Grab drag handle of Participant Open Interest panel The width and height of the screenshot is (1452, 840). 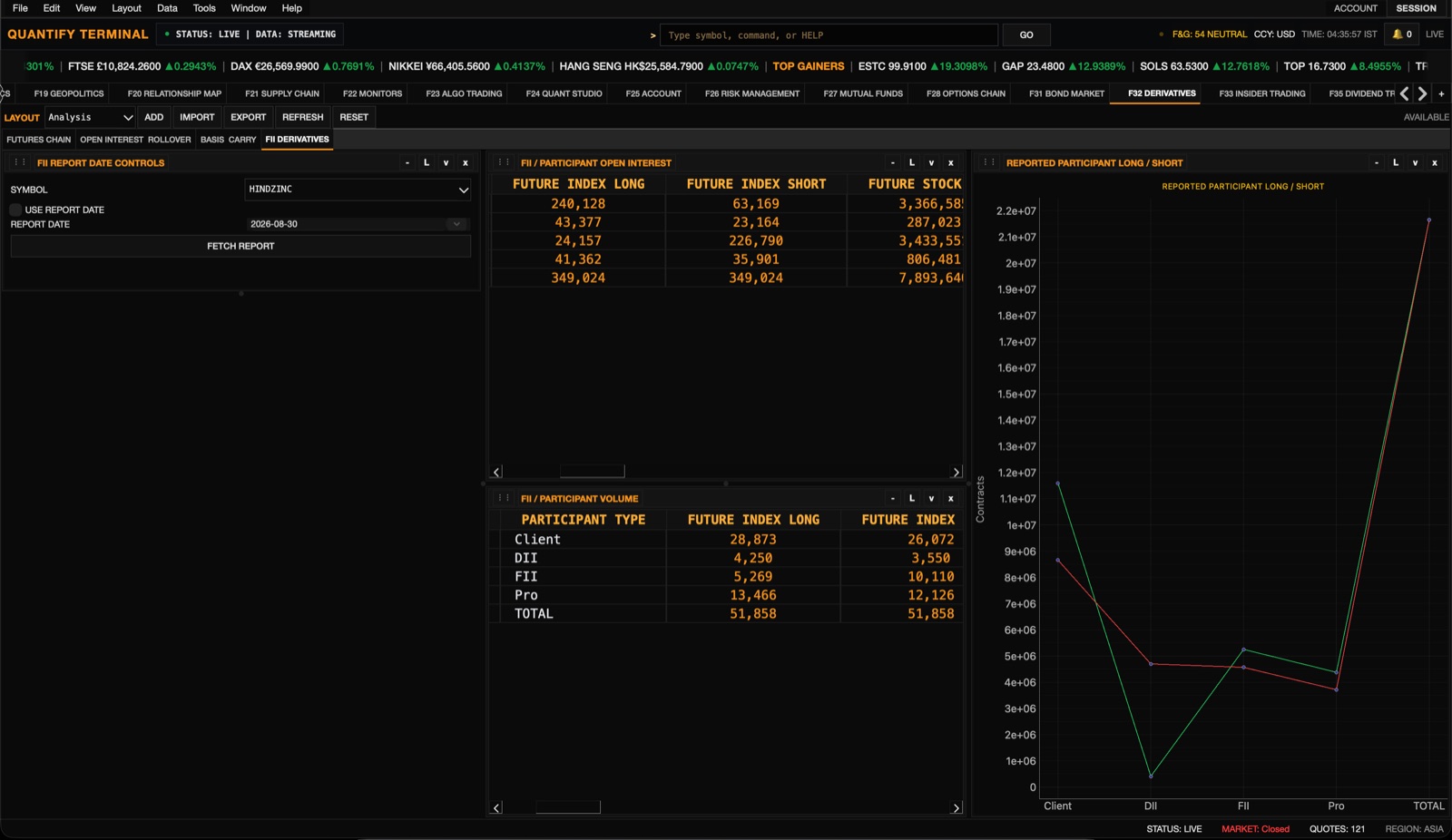[x=504, y=163]
